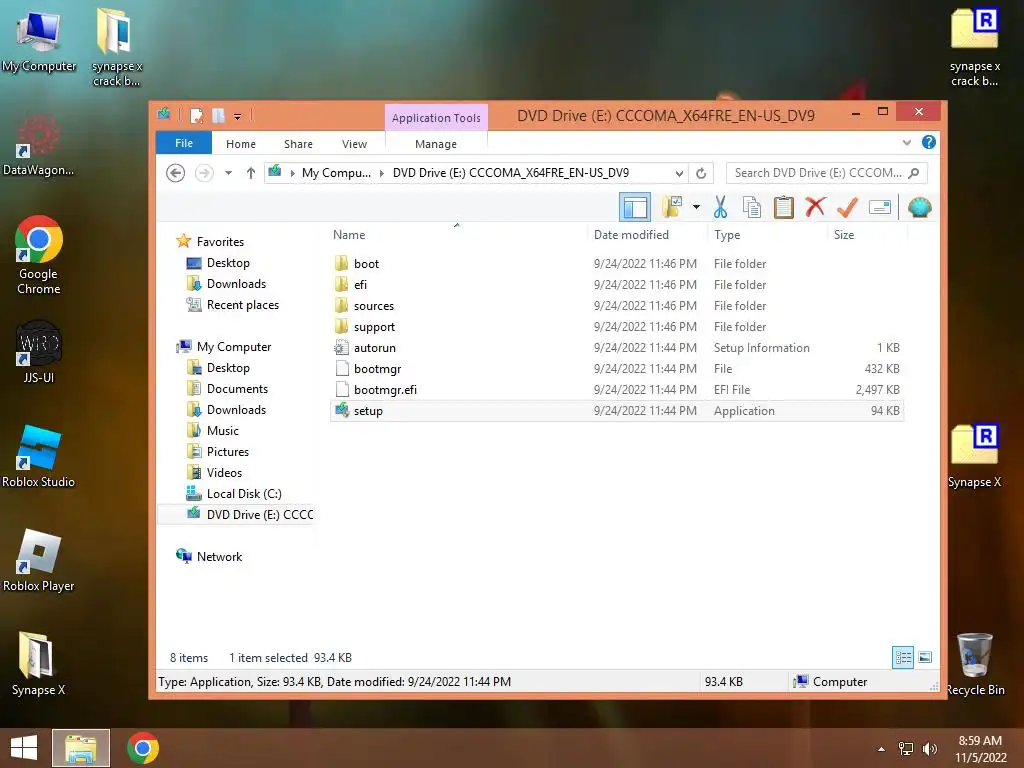Select Documents under My Computer
The height and width of the screenshot is (768, 1024).
[237, 389]
